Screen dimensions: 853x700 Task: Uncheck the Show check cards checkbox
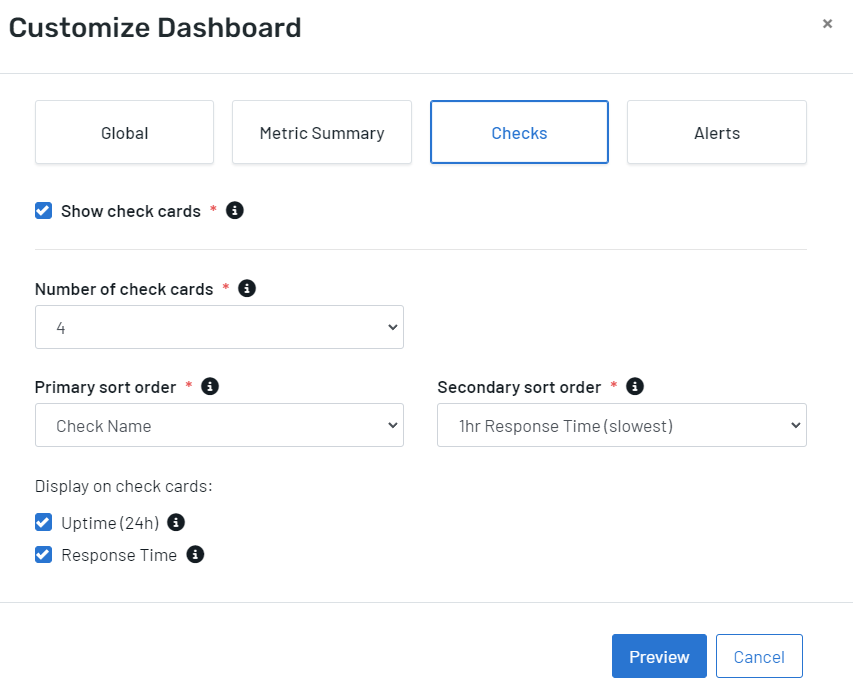(x=43, y=210)
